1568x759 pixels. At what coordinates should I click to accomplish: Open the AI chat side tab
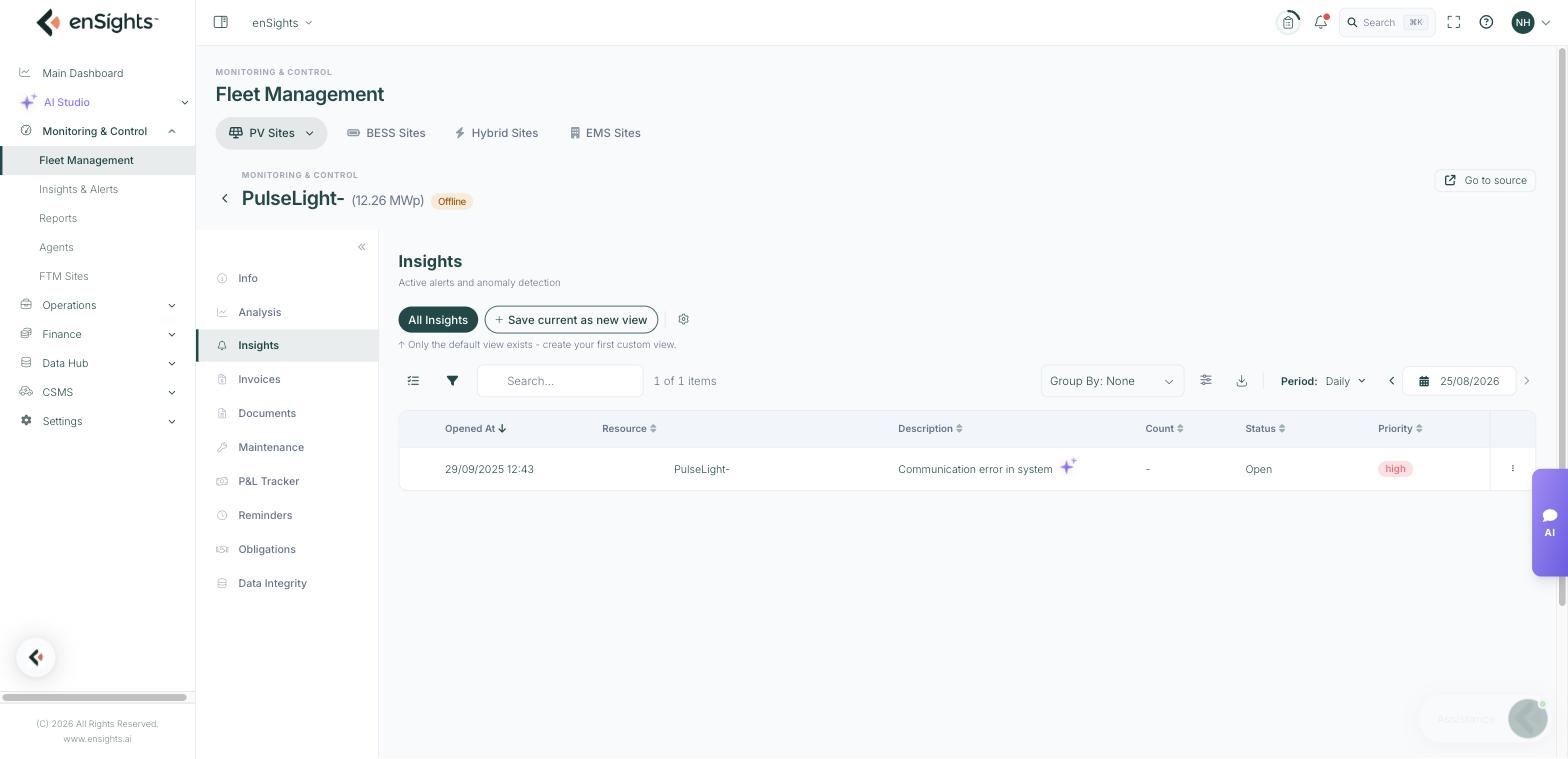[1549, 522]
